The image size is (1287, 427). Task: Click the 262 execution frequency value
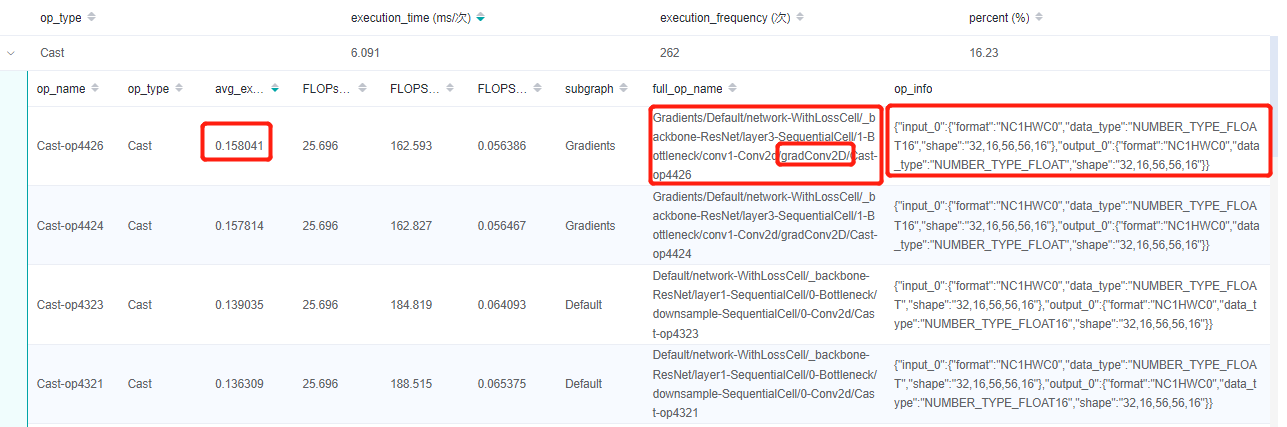coord(670,52)
